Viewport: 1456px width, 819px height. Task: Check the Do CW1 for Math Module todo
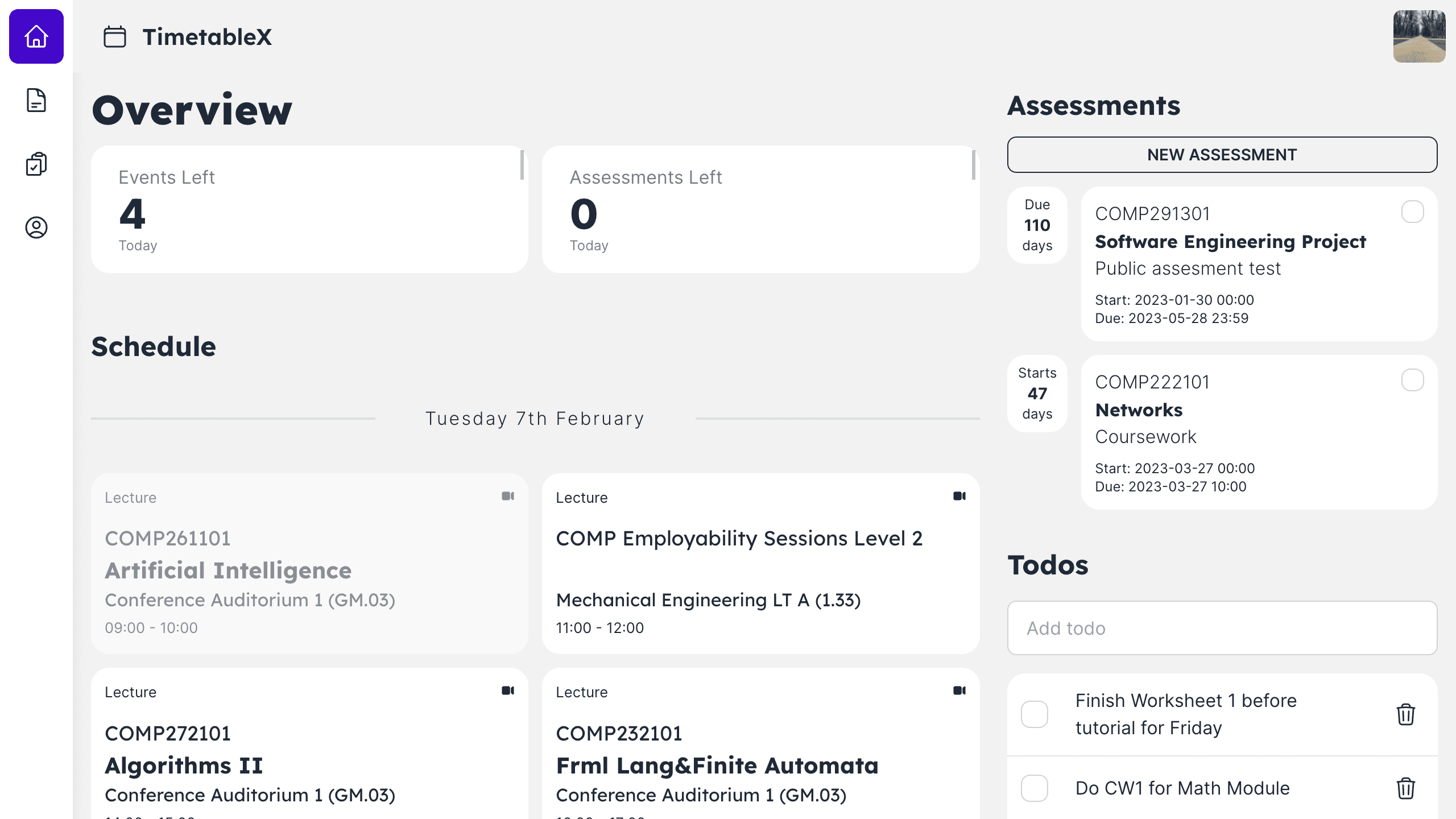point(1035,788)
